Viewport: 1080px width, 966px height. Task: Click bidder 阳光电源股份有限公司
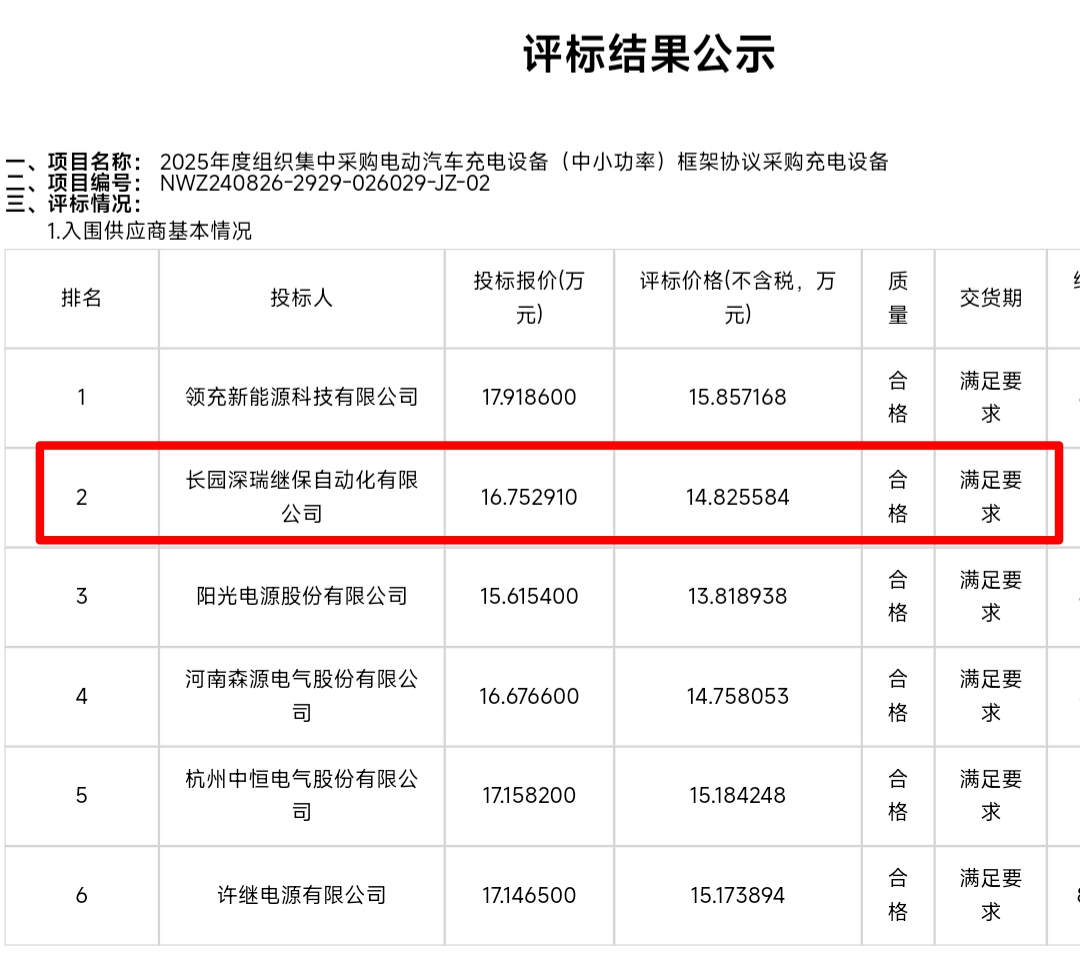pyautogui.click(x=302, y=597)
